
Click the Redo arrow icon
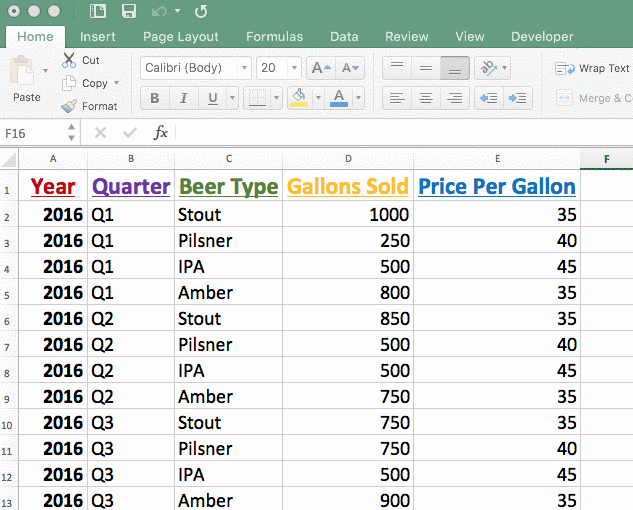201,11
